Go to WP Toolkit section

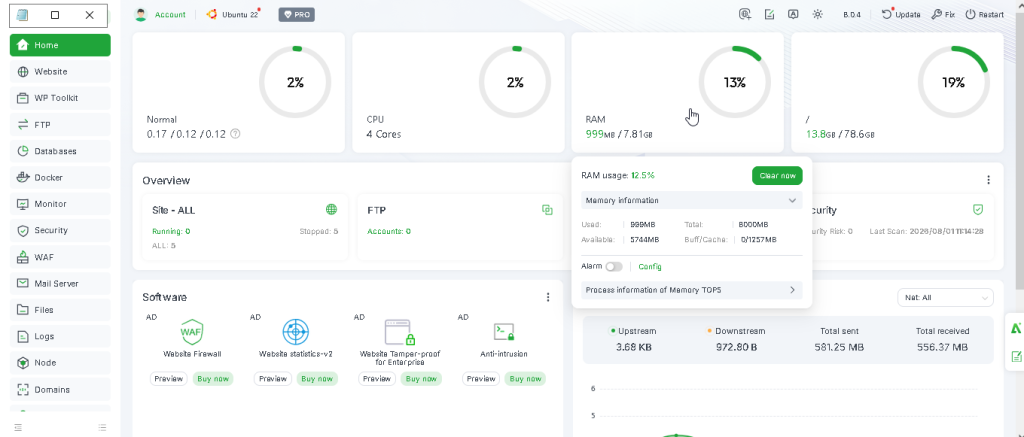pyautogui.click(x=60, y=98)
